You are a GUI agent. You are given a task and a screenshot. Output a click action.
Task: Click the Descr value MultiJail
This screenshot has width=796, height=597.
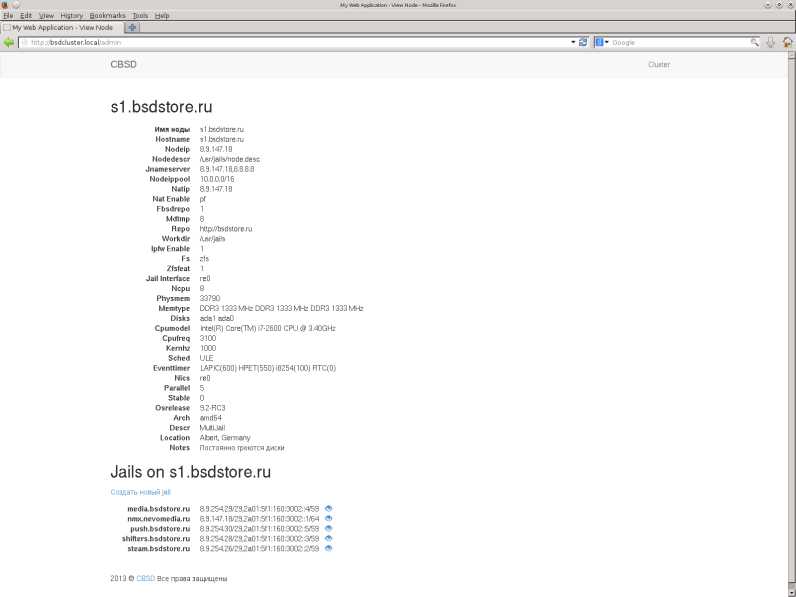(x=212, y=428)
